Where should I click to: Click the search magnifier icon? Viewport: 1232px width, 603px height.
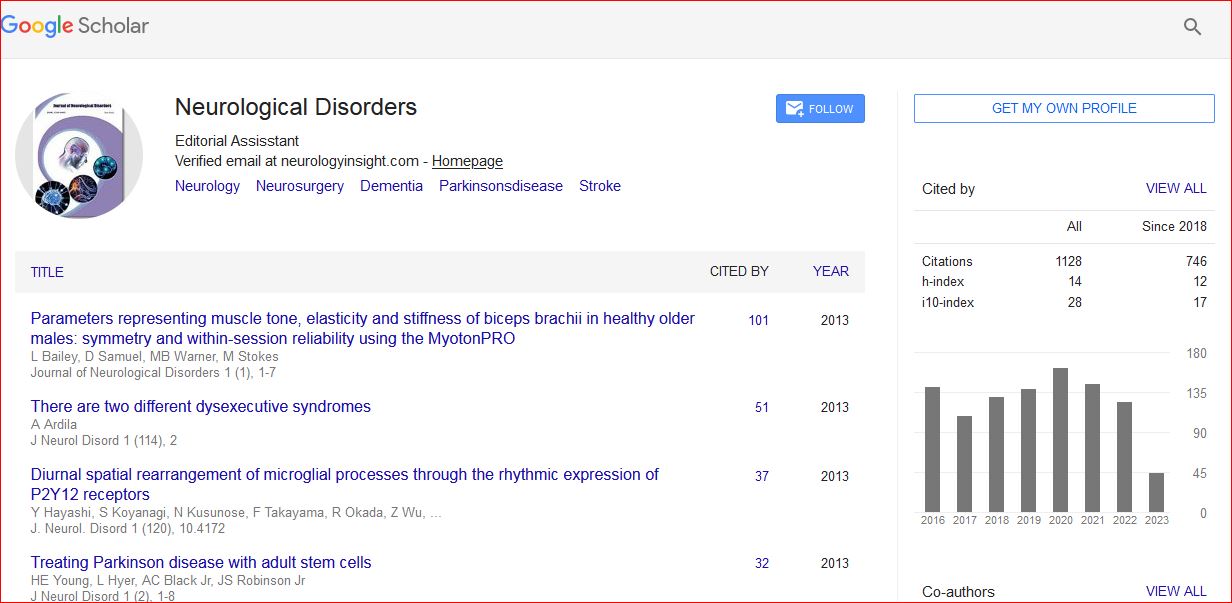coord(1192,27)
